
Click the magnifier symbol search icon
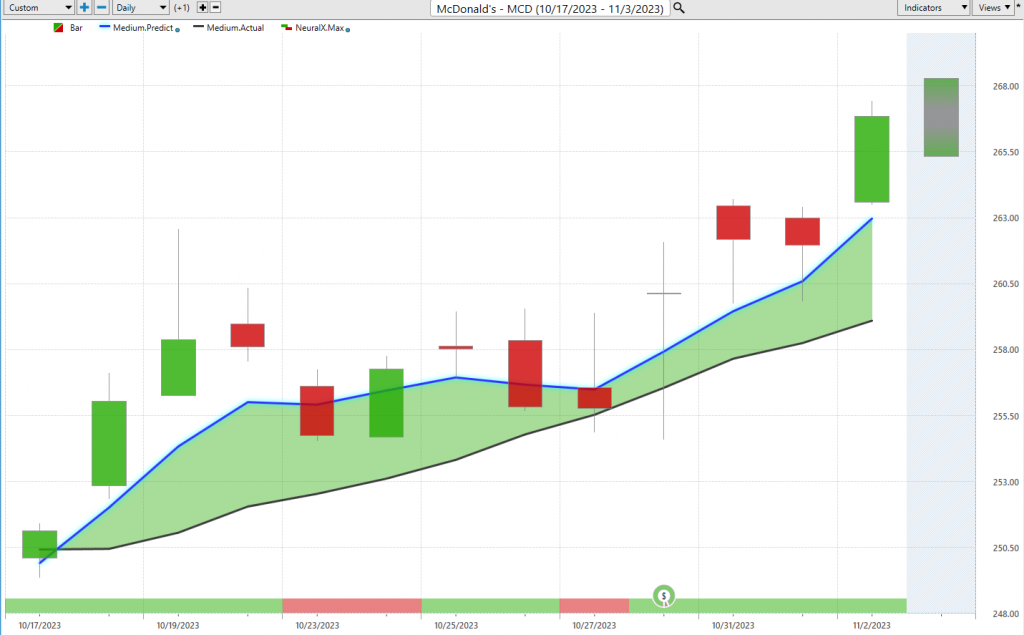coord(679,8)
